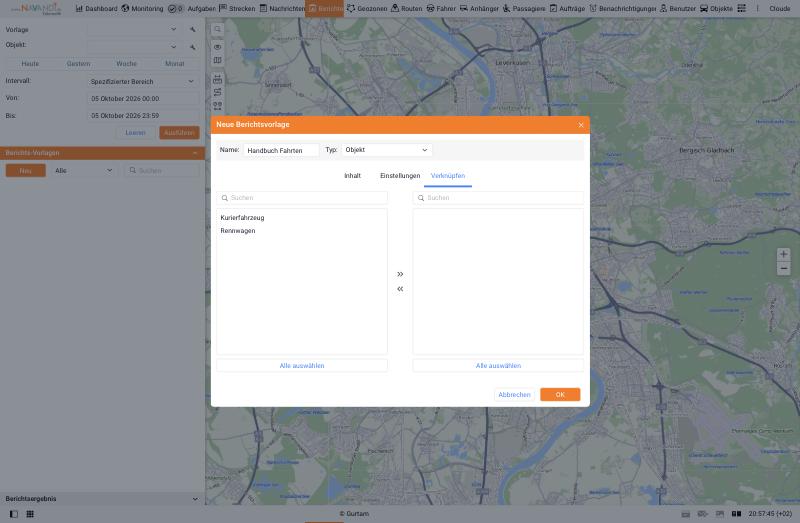Click the grid icon in bottom-left status bar
The height and width of the screenshot is (523, 800).
pos(30,514)
